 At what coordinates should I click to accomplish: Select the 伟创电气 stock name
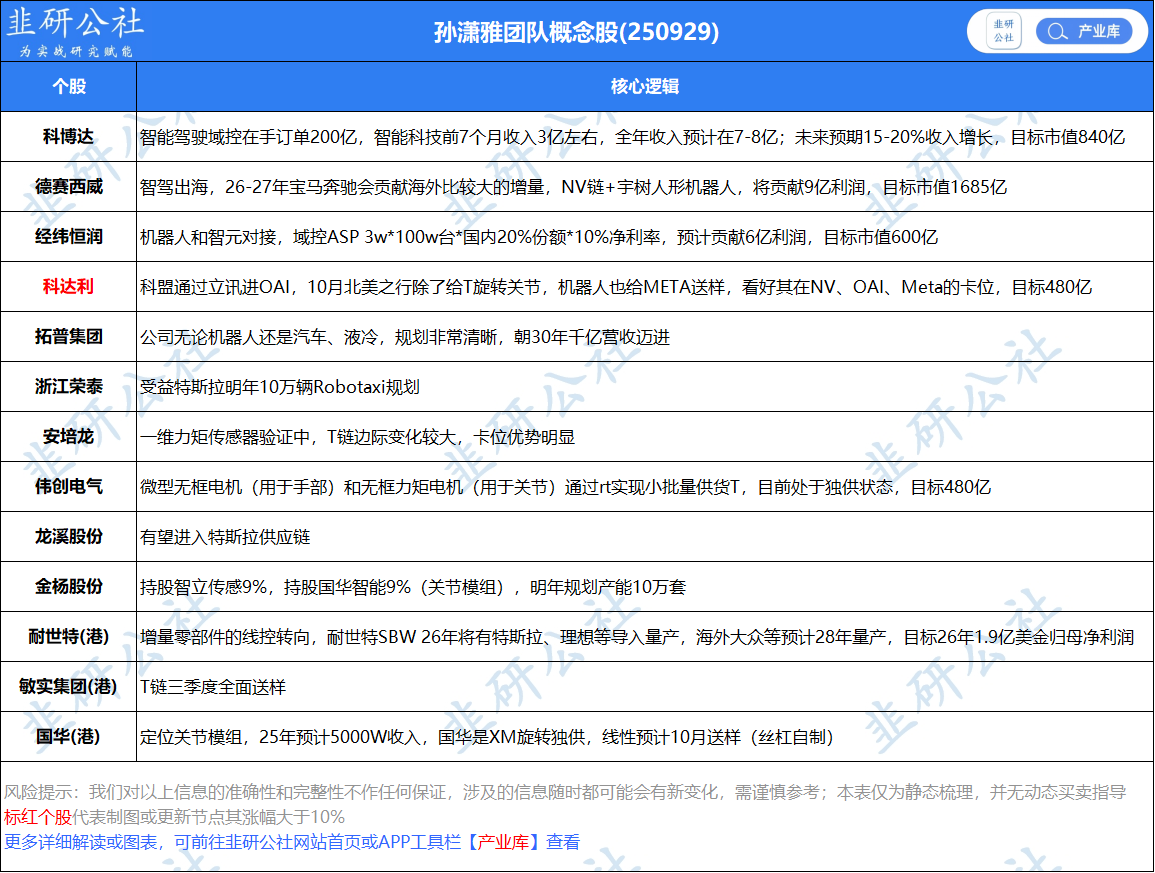[x=68, y=487]
